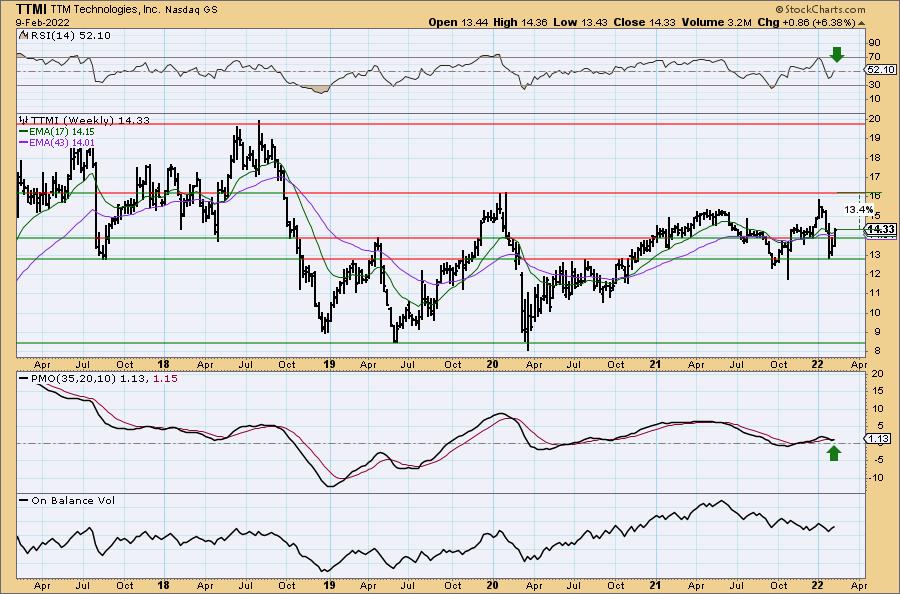This screenshot has width=900, height=594.
Task: Click the RSI axis level 90
Action: (x=874, y=42)
